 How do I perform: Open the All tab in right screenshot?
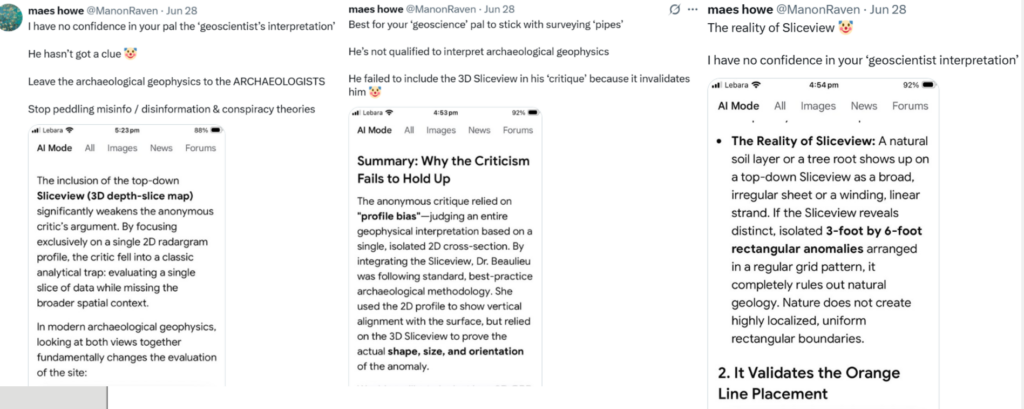[780, 106]
